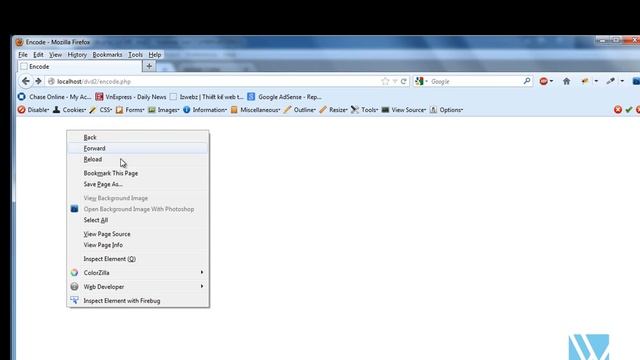Open Miscellaneous menu in Web Developer toolbar
The width and height of the screenshot is (640, 360).
click(x=256, y=110)
